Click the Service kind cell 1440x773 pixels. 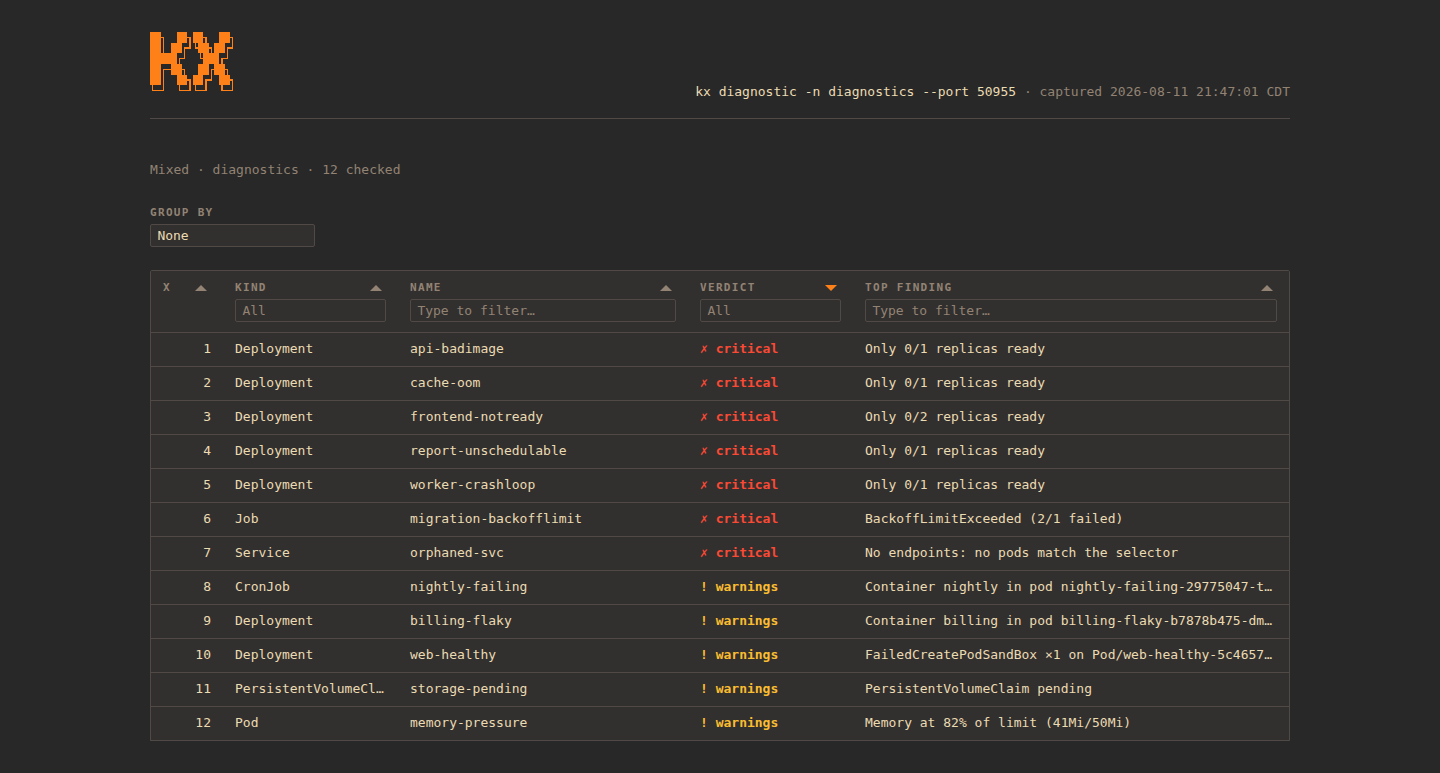pyautogui.click(x=262, y=553)
